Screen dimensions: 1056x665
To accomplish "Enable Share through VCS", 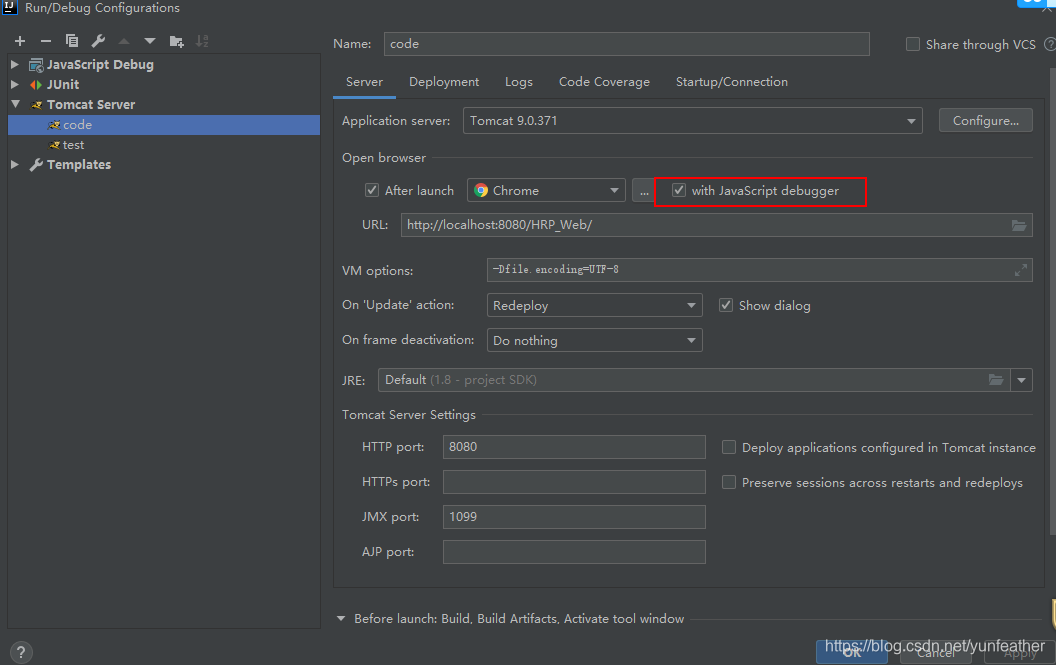I will (913, 44).
